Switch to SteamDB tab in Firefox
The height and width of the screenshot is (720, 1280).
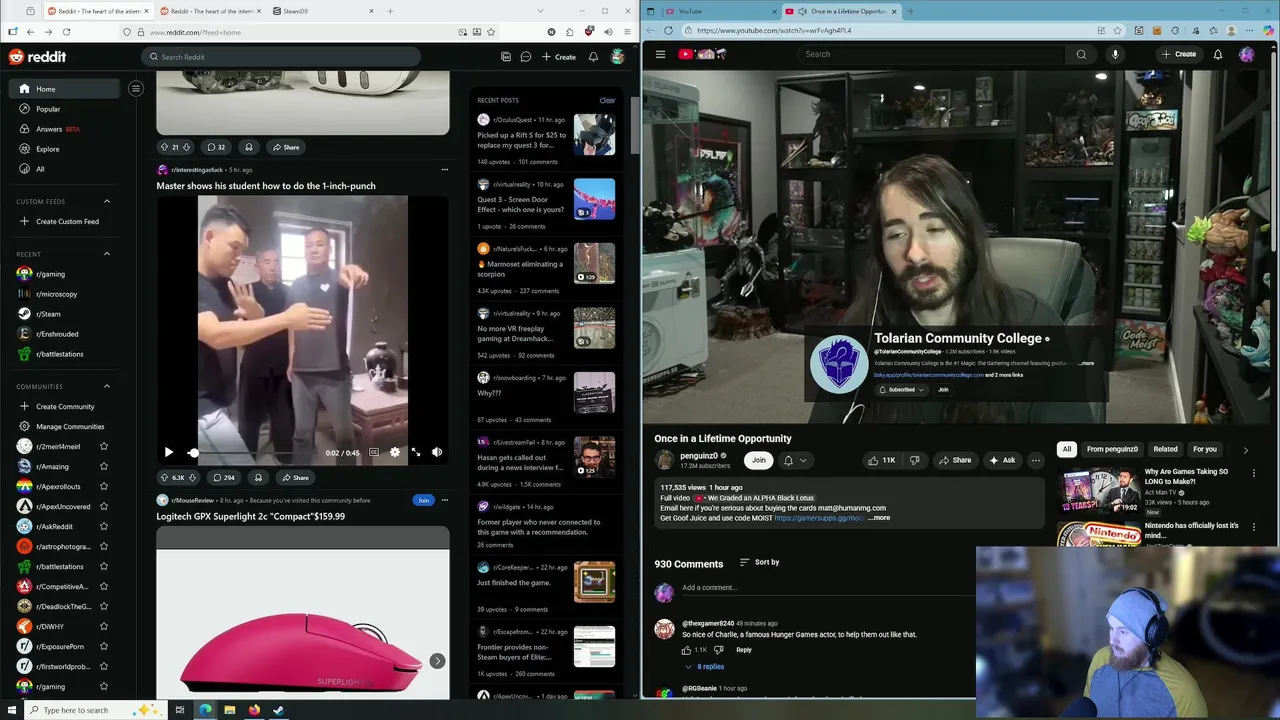pos(325,11)
